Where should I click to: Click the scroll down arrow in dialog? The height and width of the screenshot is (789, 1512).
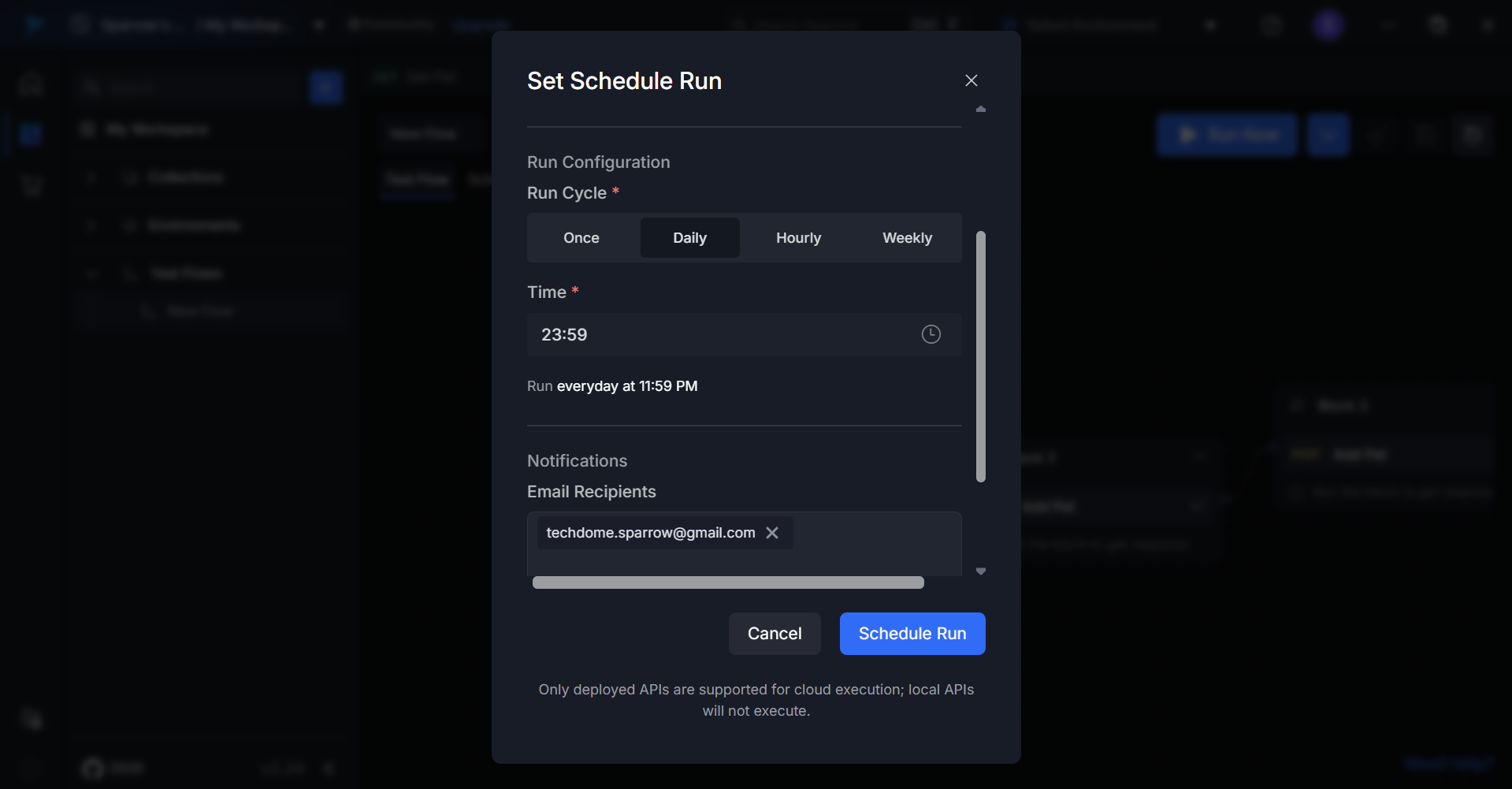981,571
